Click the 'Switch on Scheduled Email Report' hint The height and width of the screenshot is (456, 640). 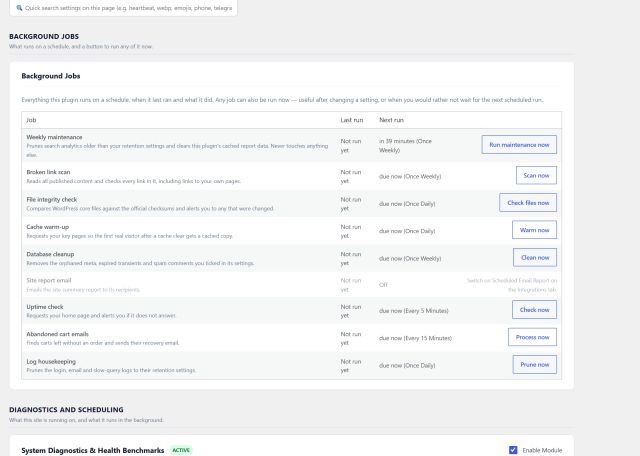[x=512, y=285]
